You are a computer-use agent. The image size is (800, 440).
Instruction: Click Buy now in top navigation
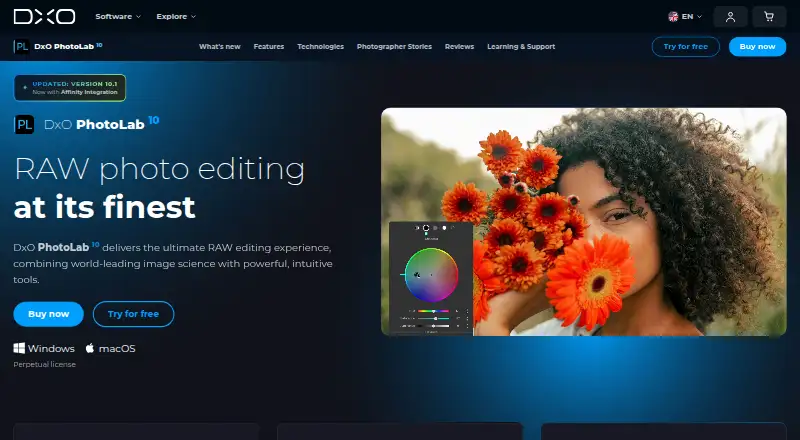pyautogui.click(x=757, y=46)
